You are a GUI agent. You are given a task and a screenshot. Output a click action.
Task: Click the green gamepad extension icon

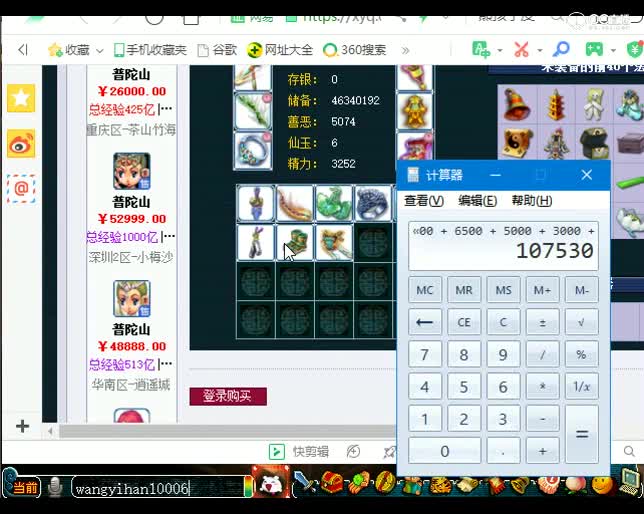point(594,49)
